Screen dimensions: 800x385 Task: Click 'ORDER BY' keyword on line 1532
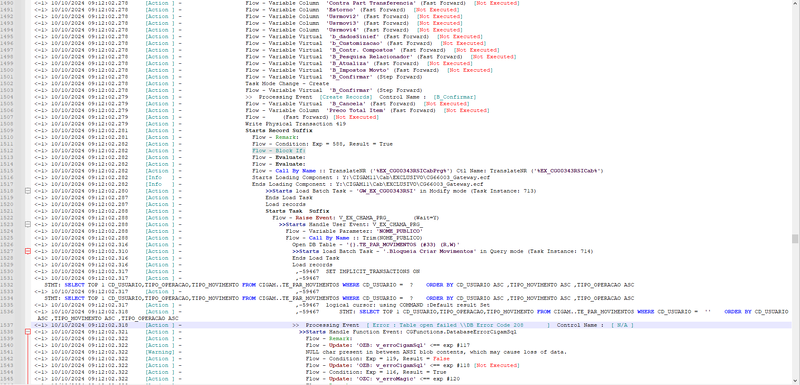440,285
